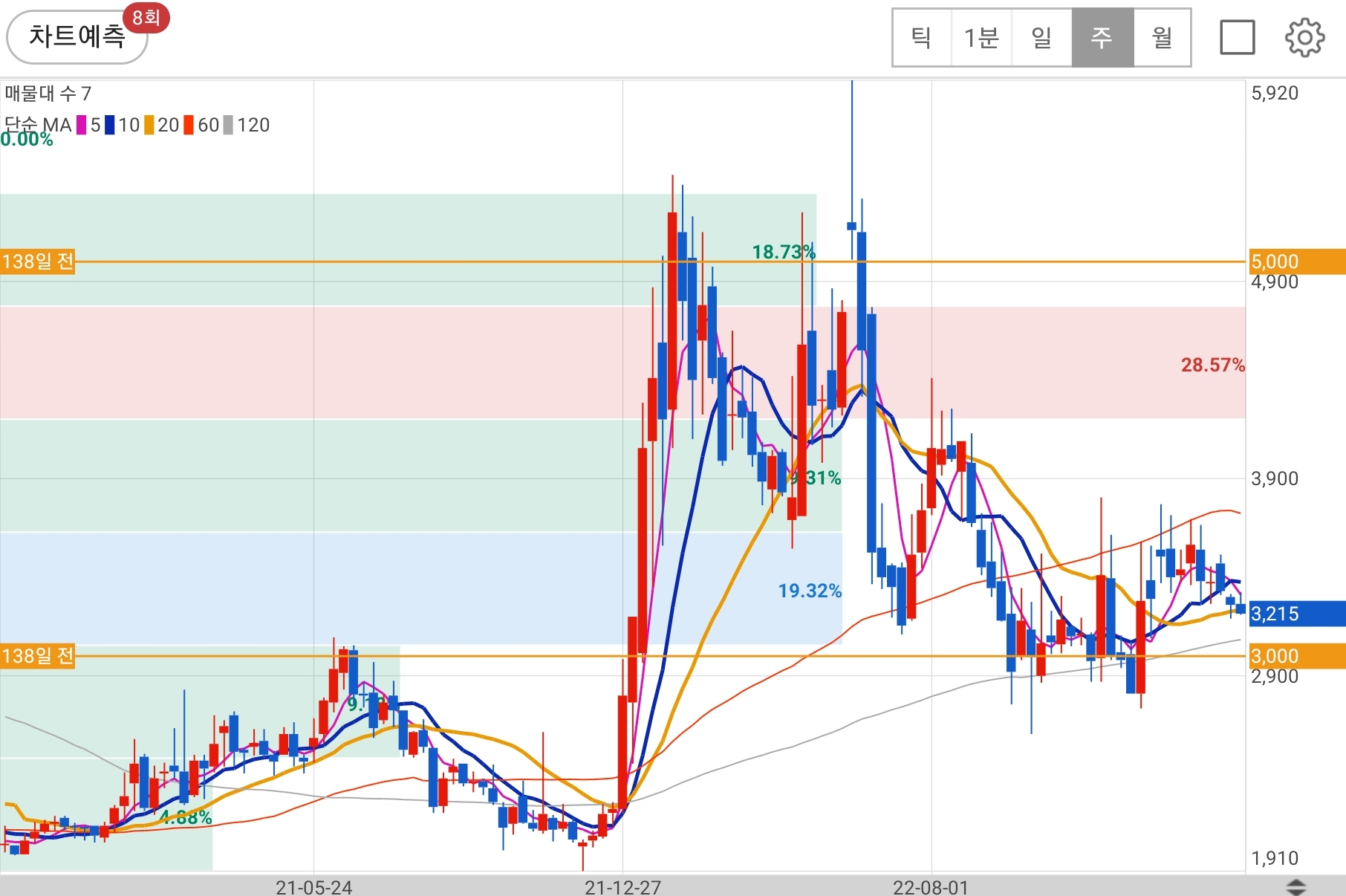Viewport: 1346px width, 896px height.
Task: Select the 주 (weekly) interval tab
Action: [x=1102, y=37]
